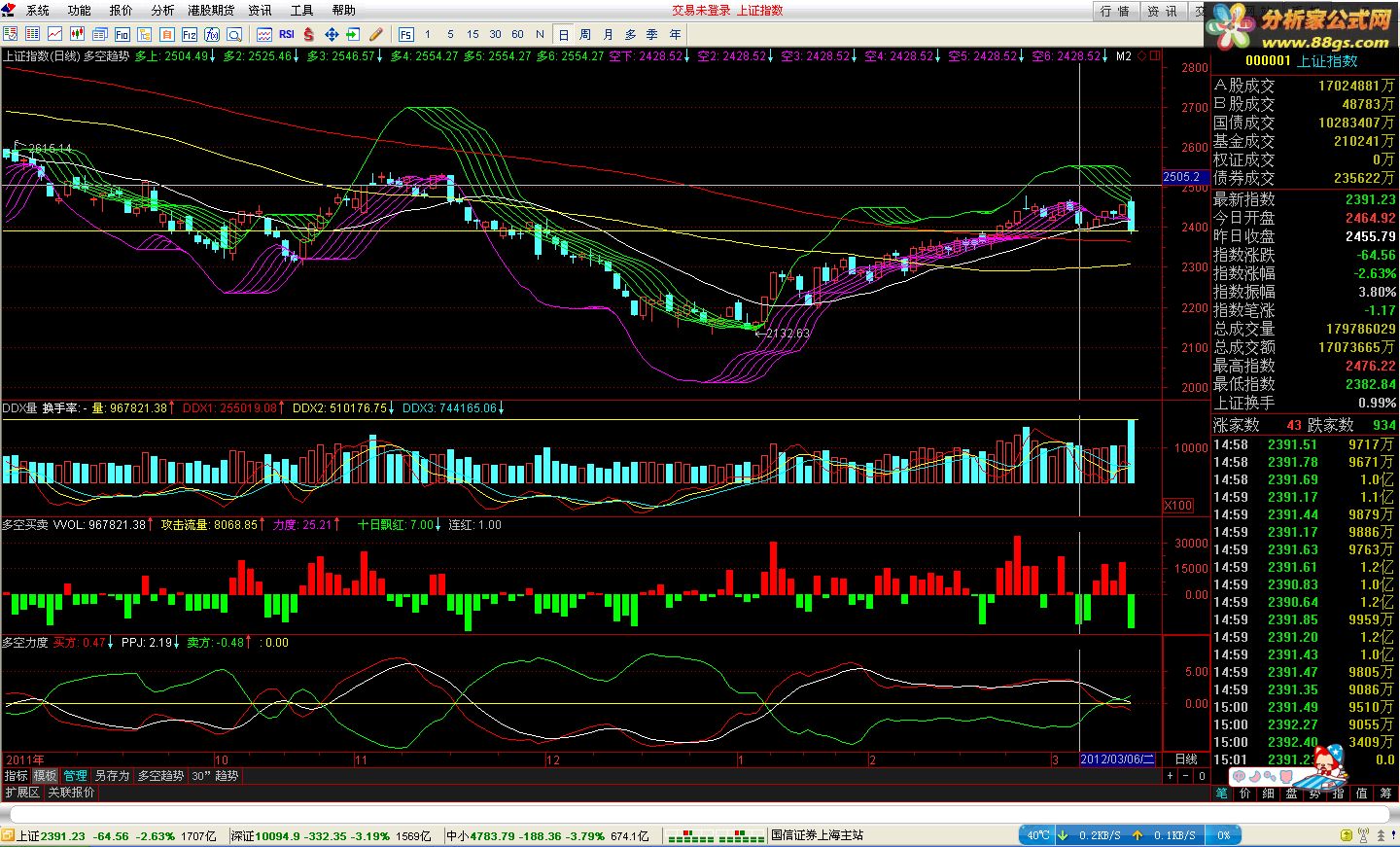Open the 系统 menu

37,11
